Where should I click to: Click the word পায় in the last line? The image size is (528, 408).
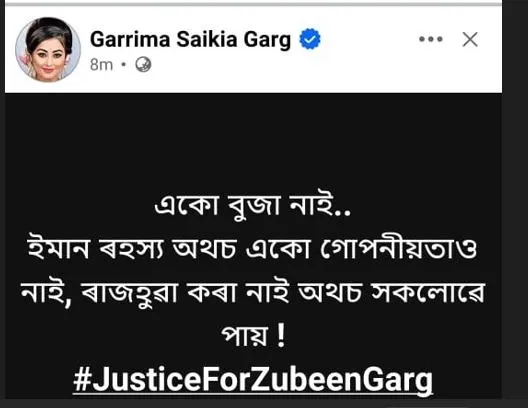[244, 335]
